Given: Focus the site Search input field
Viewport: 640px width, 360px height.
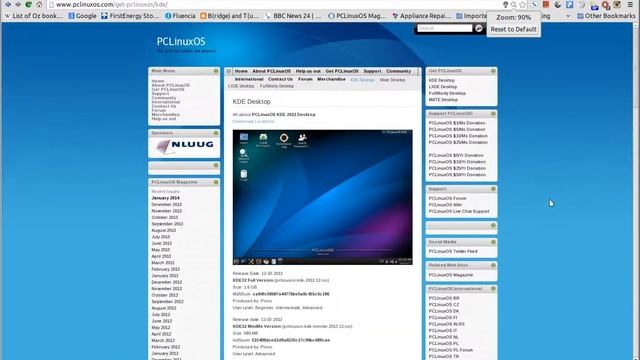Looking at the screenshot, I should (x=444, y=28).
